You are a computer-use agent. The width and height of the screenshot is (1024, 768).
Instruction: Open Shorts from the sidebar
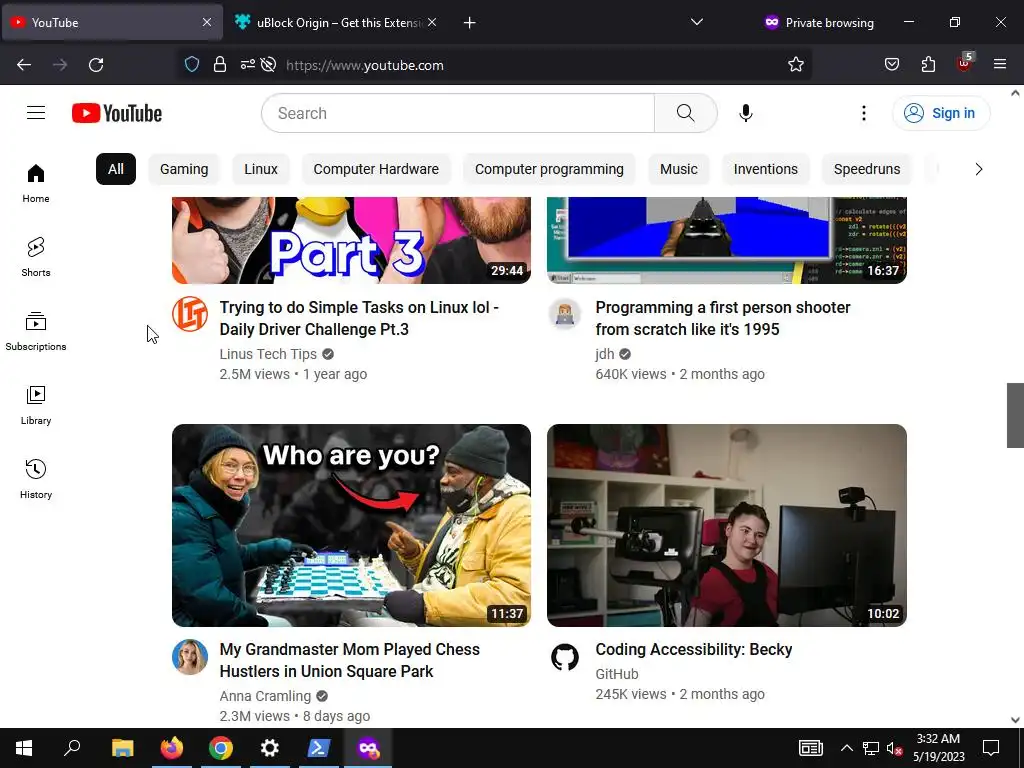(x=36, y=257)
